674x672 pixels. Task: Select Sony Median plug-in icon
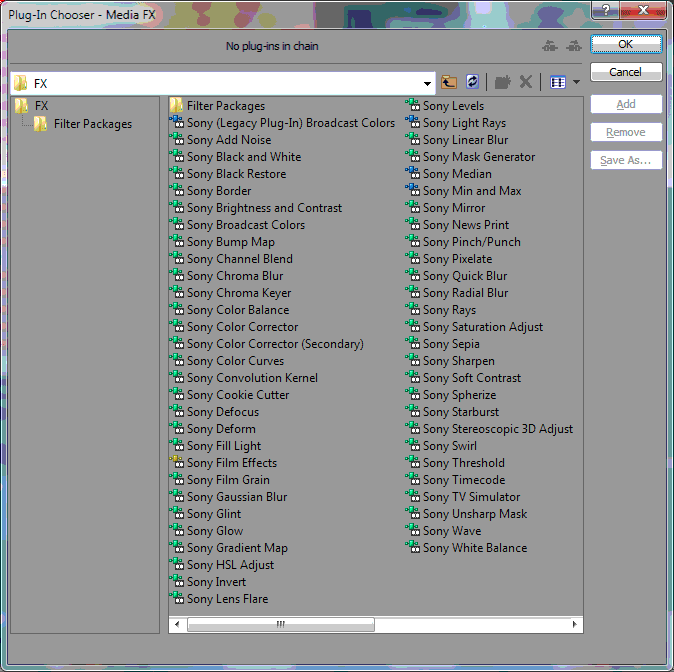(x=413, y=174)
